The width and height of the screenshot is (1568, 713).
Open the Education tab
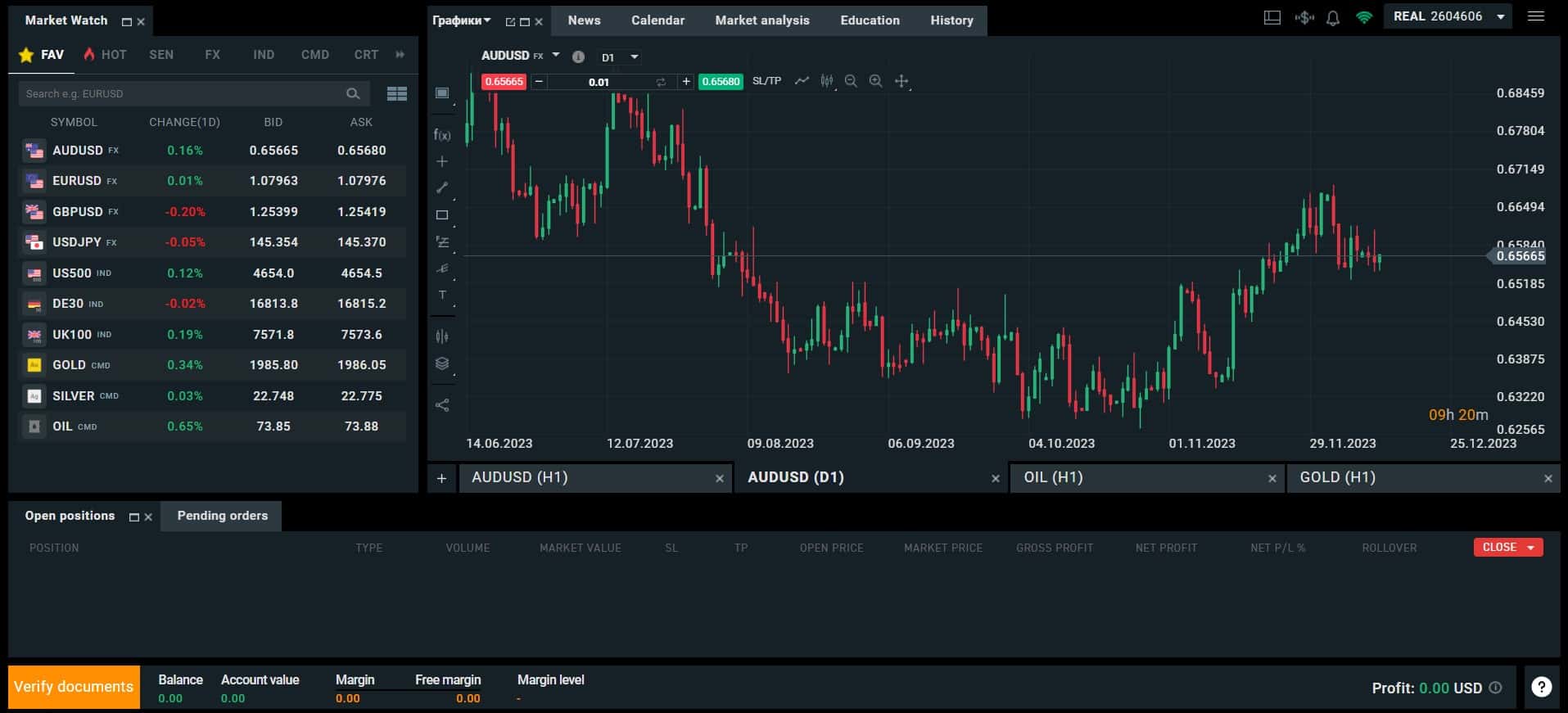(870, 20)
